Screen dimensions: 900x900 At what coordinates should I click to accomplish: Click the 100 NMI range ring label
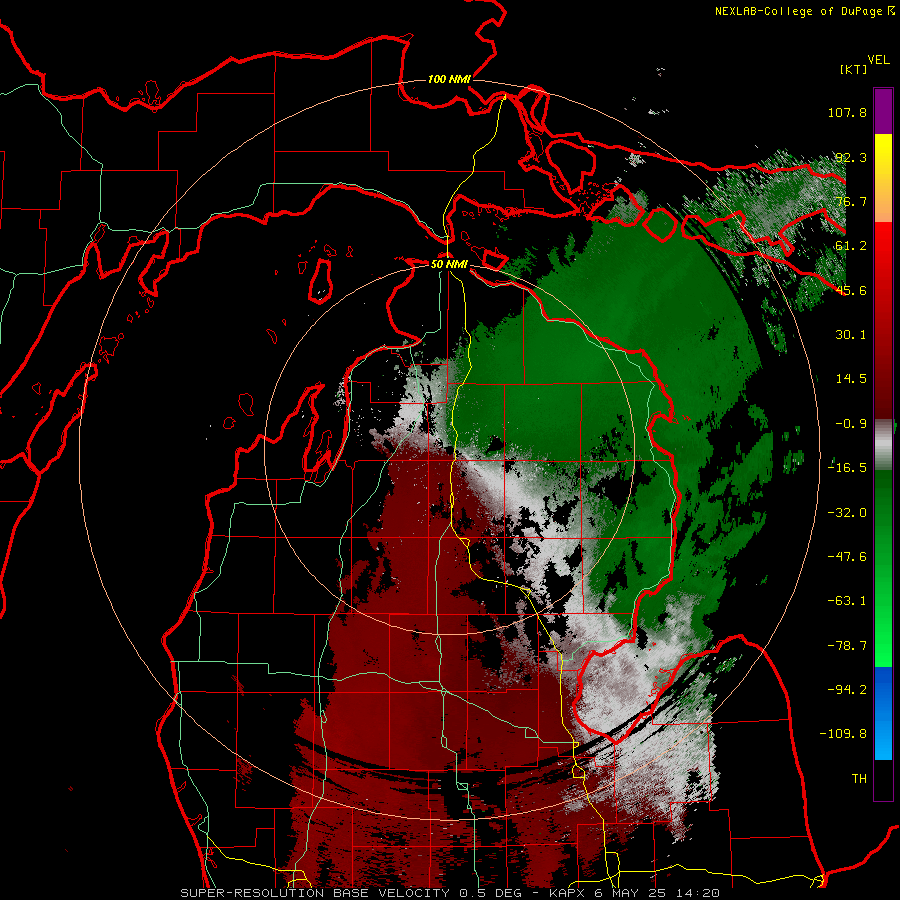[449, 79]
